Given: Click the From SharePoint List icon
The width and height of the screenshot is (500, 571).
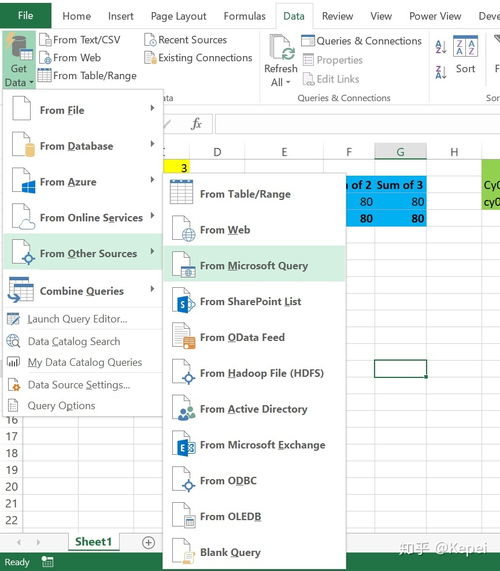Looking at the screenshot, I should pos(183,301).
